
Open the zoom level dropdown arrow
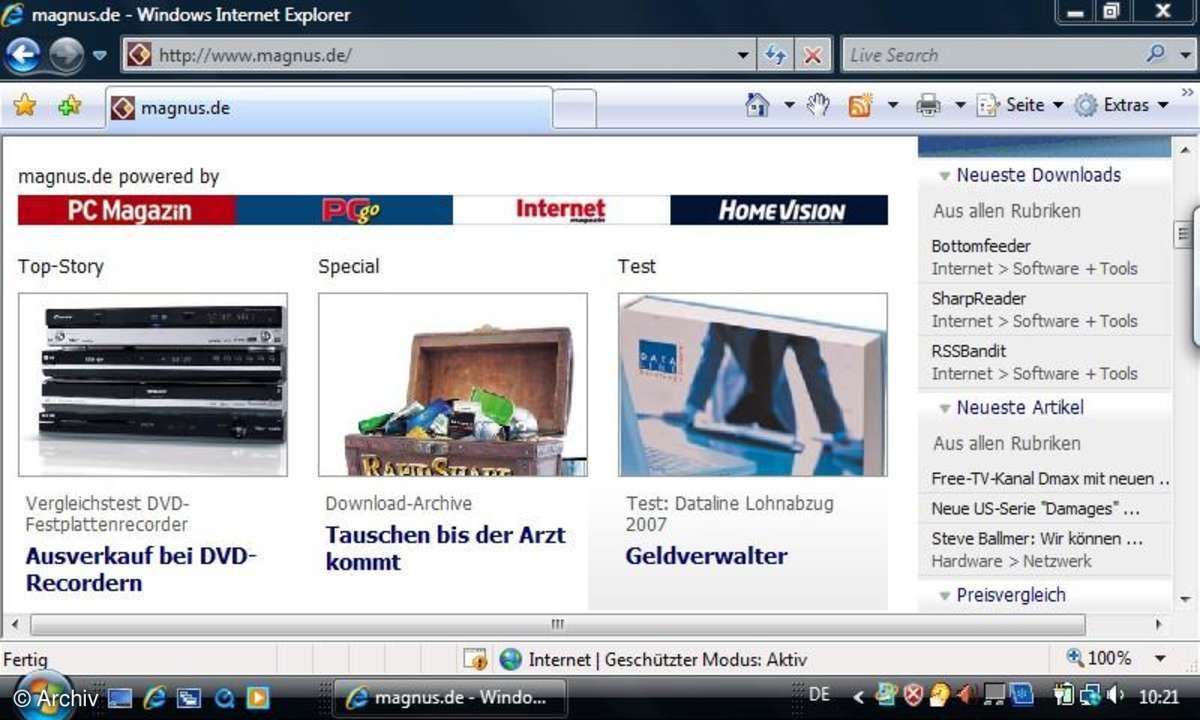pyautogui.click(x=1160, y=659)
